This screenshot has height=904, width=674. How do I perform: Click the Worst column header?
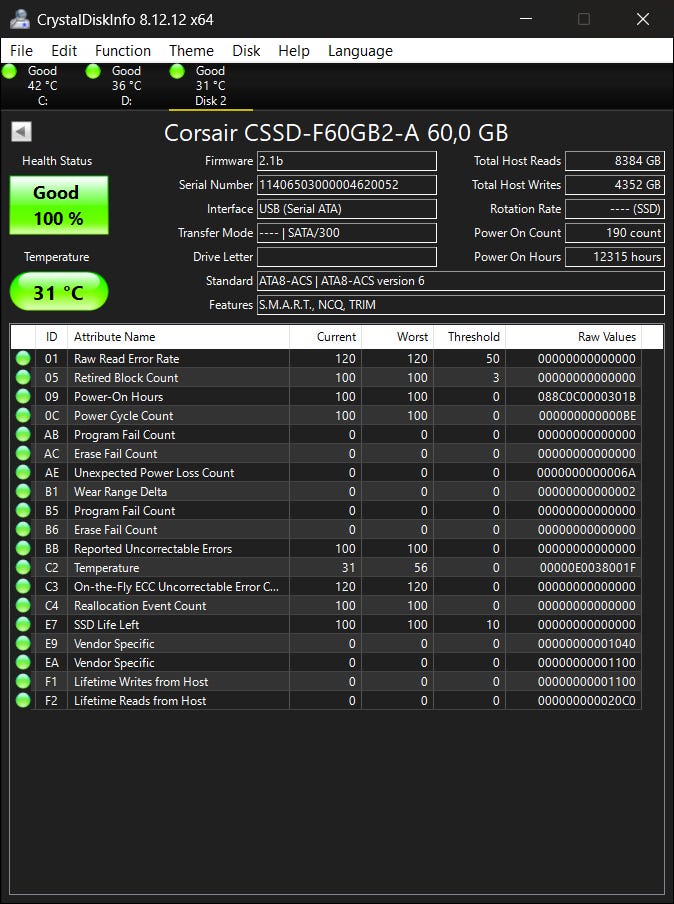coord(397,337)
